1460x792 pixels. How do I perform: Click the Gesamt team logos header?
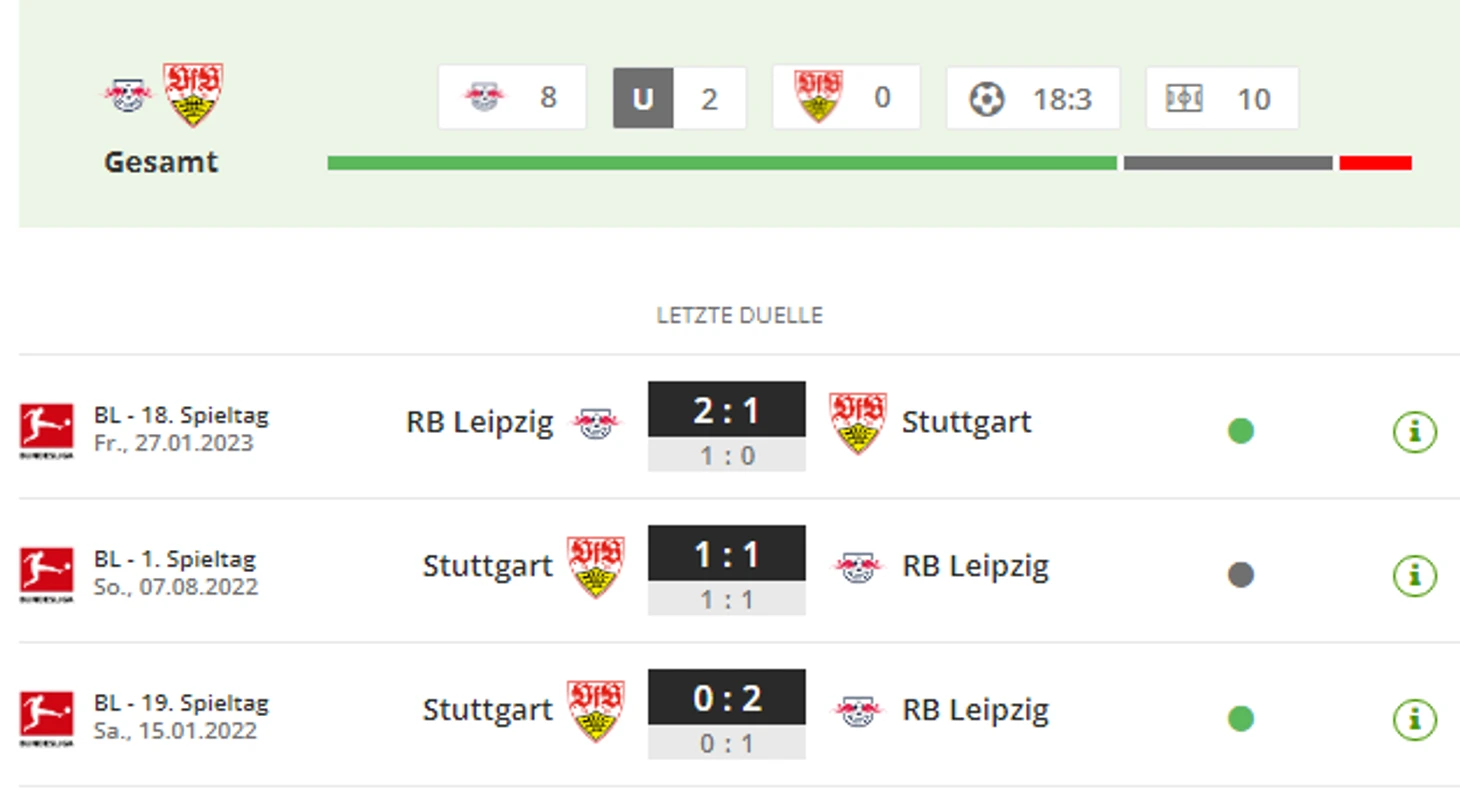[x=163, y=95]
